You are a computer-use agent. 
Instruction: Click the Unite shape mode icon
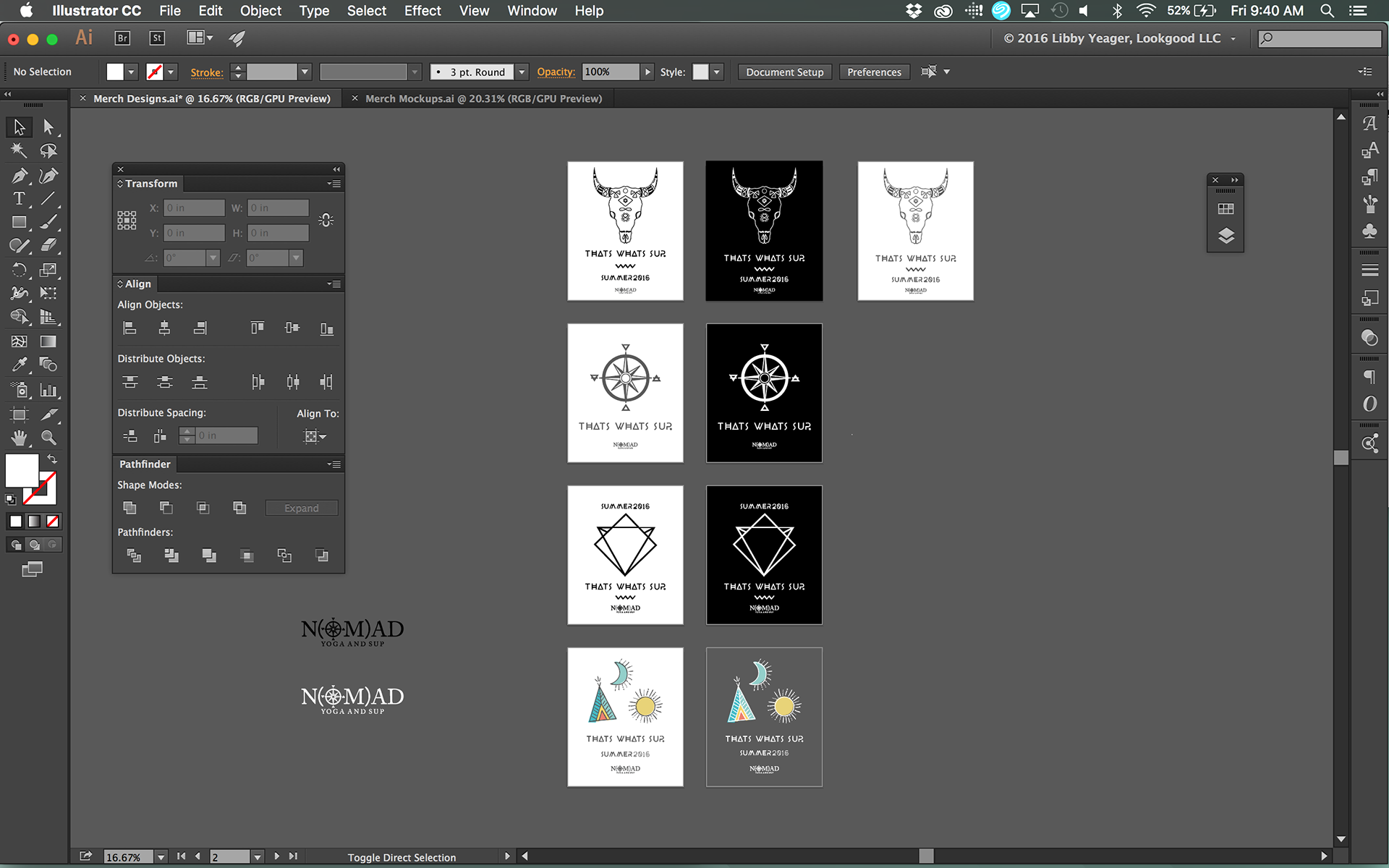(x=129, y=508)
